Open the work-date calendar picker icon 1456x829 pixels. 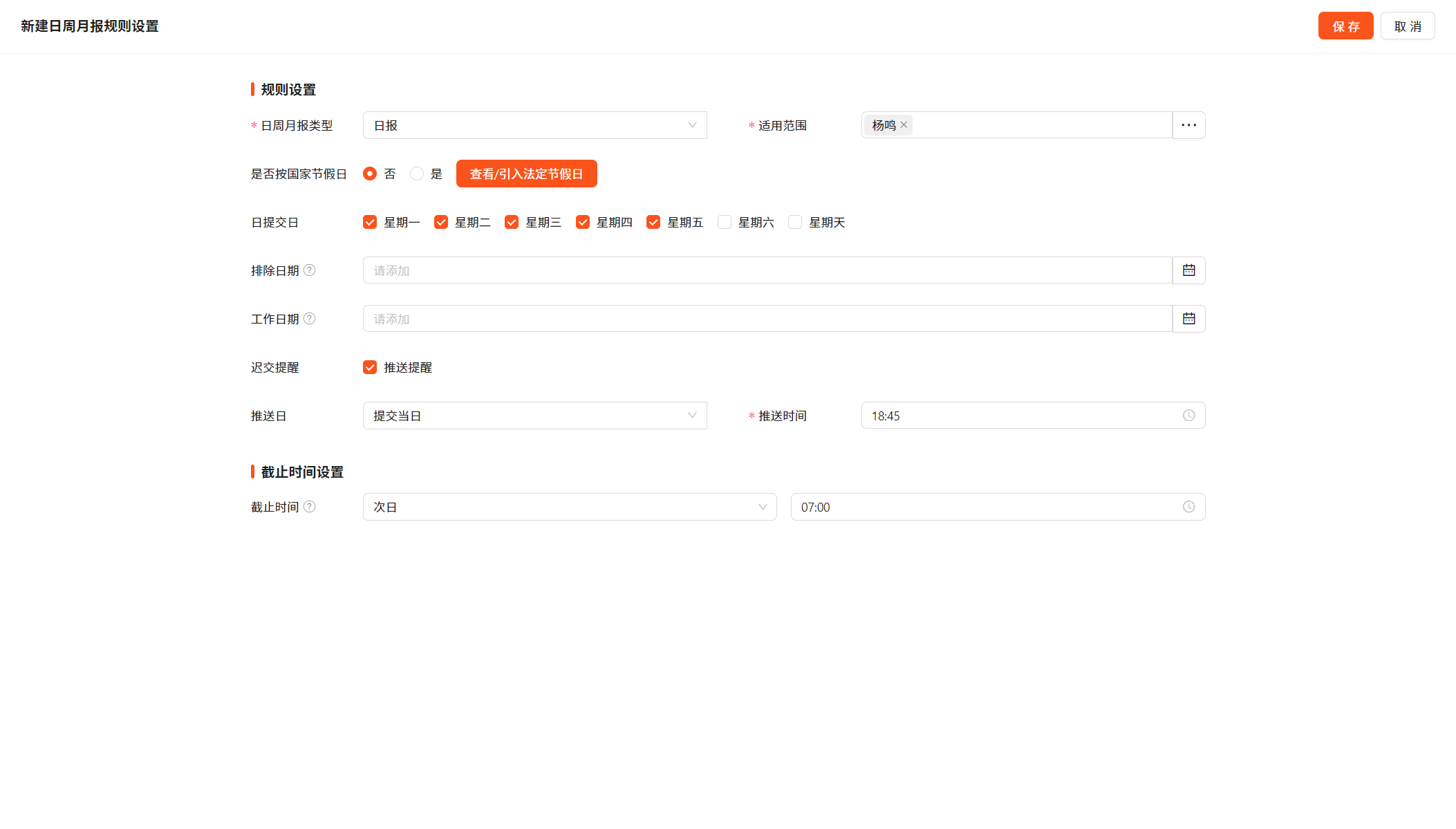pos(1188,319)
